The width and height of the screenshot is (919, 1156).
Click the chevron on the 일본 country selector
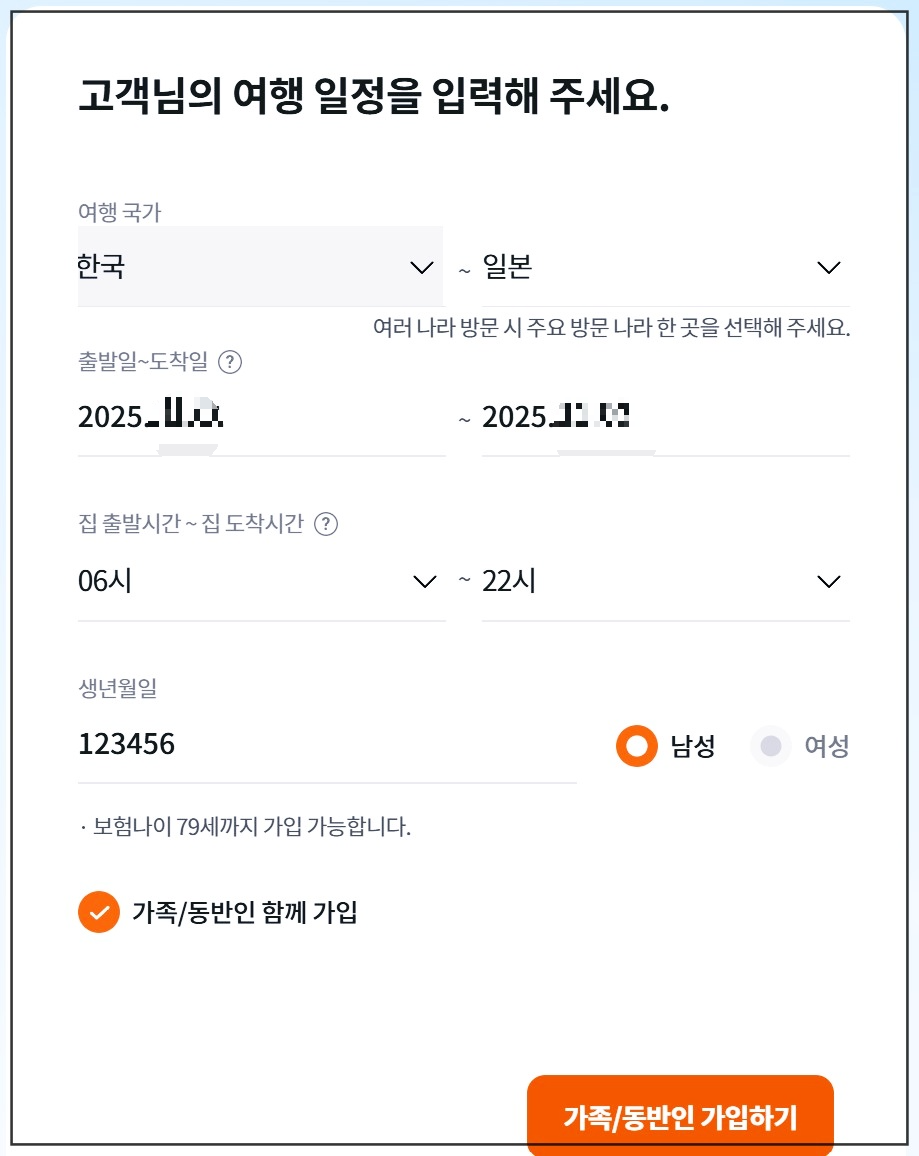(x=827, y=267)
